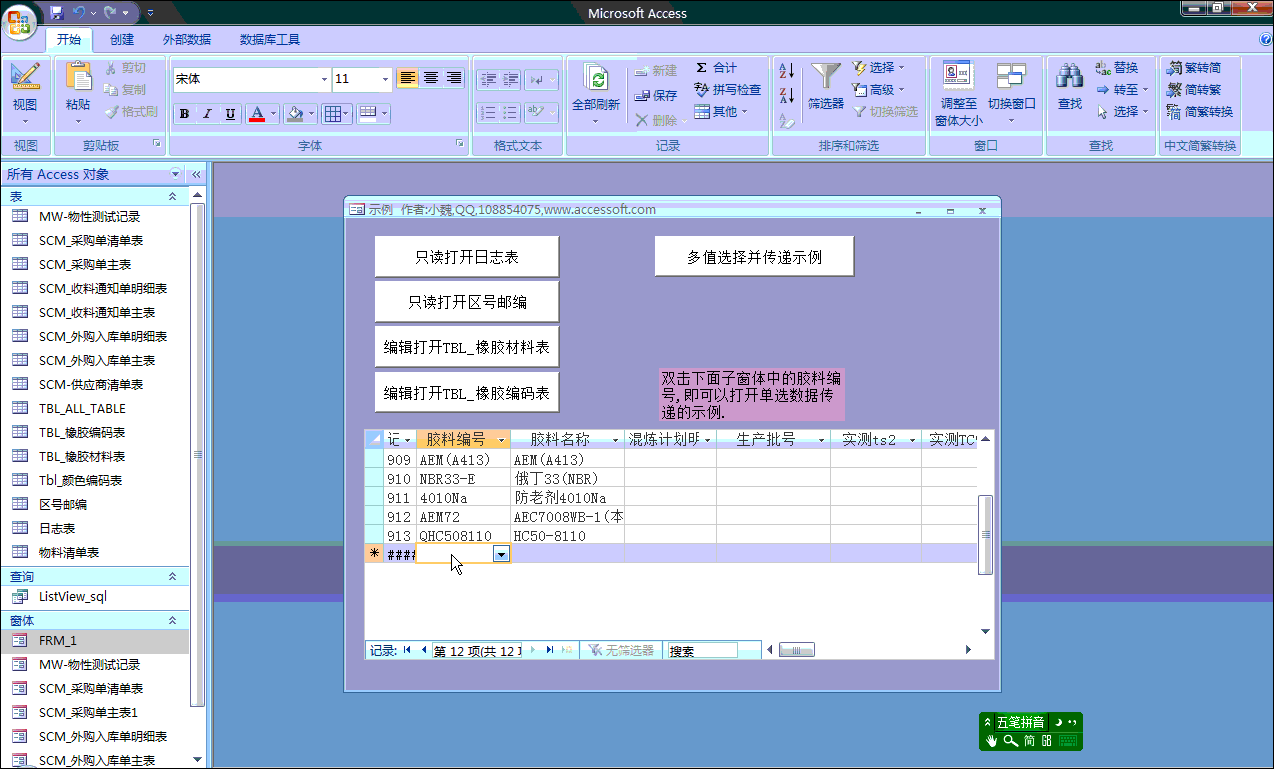Open the 选择 filter selection dropdown
The image size is (1274, 769).
[x=879, y=68]
